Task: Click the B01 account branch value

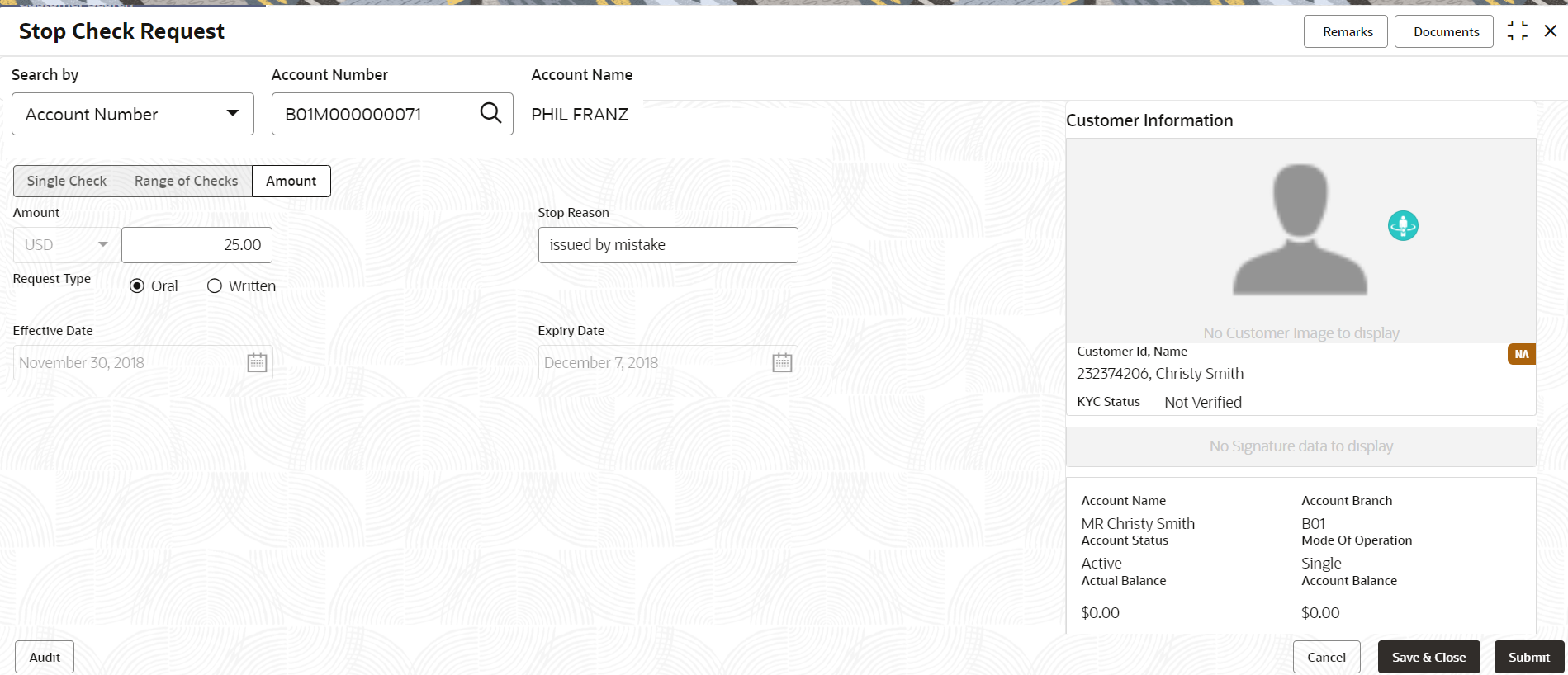Action: pyautogui.click(x=1314, y=524)
